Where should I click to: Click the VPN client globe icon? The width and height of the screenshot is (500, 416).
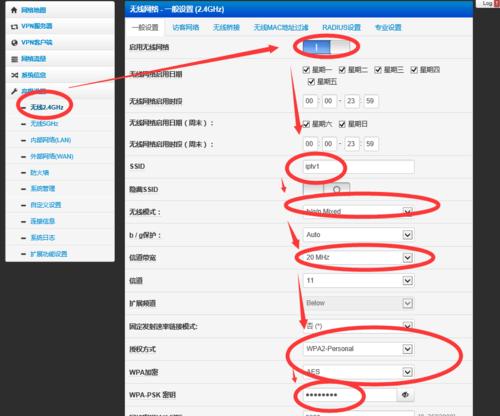coord(14,43)
